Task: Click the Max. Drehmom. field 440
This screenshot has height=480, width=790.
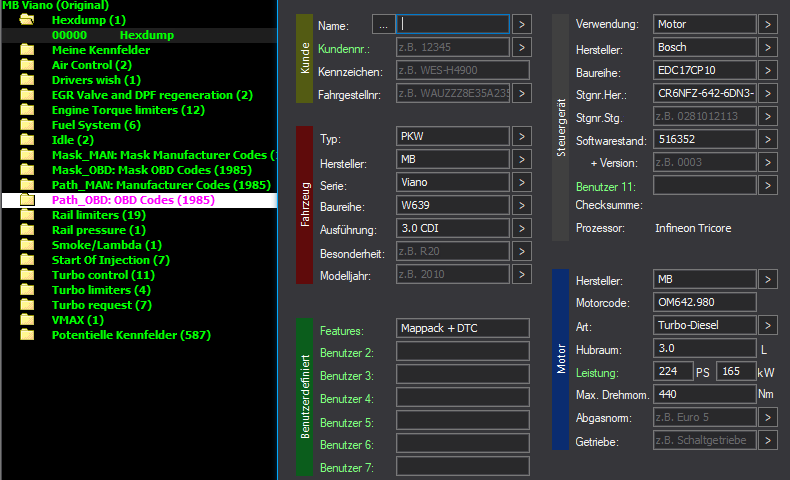Action: [x=704, y=394]
